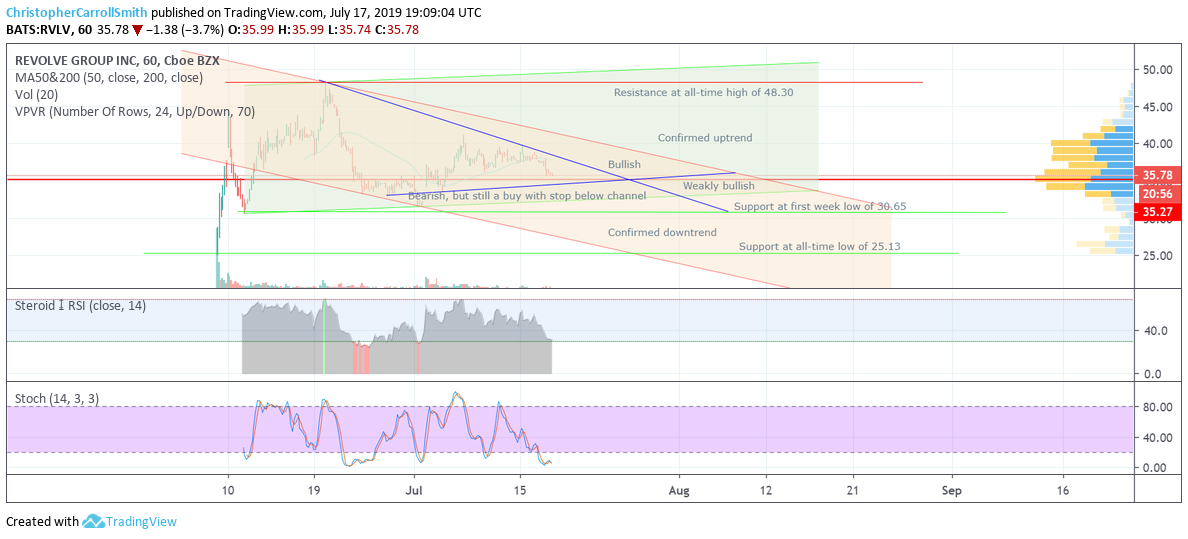Viewport: 1188px width, 539px height.
Task: Select the 'Confirmed uptrend' annotation
Action: [705, 138]
